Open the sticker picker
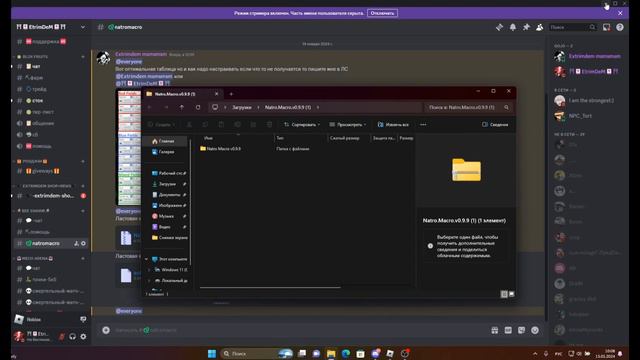Image resolution: width=640 pixels, height=360 pixels. pos(522,330)
